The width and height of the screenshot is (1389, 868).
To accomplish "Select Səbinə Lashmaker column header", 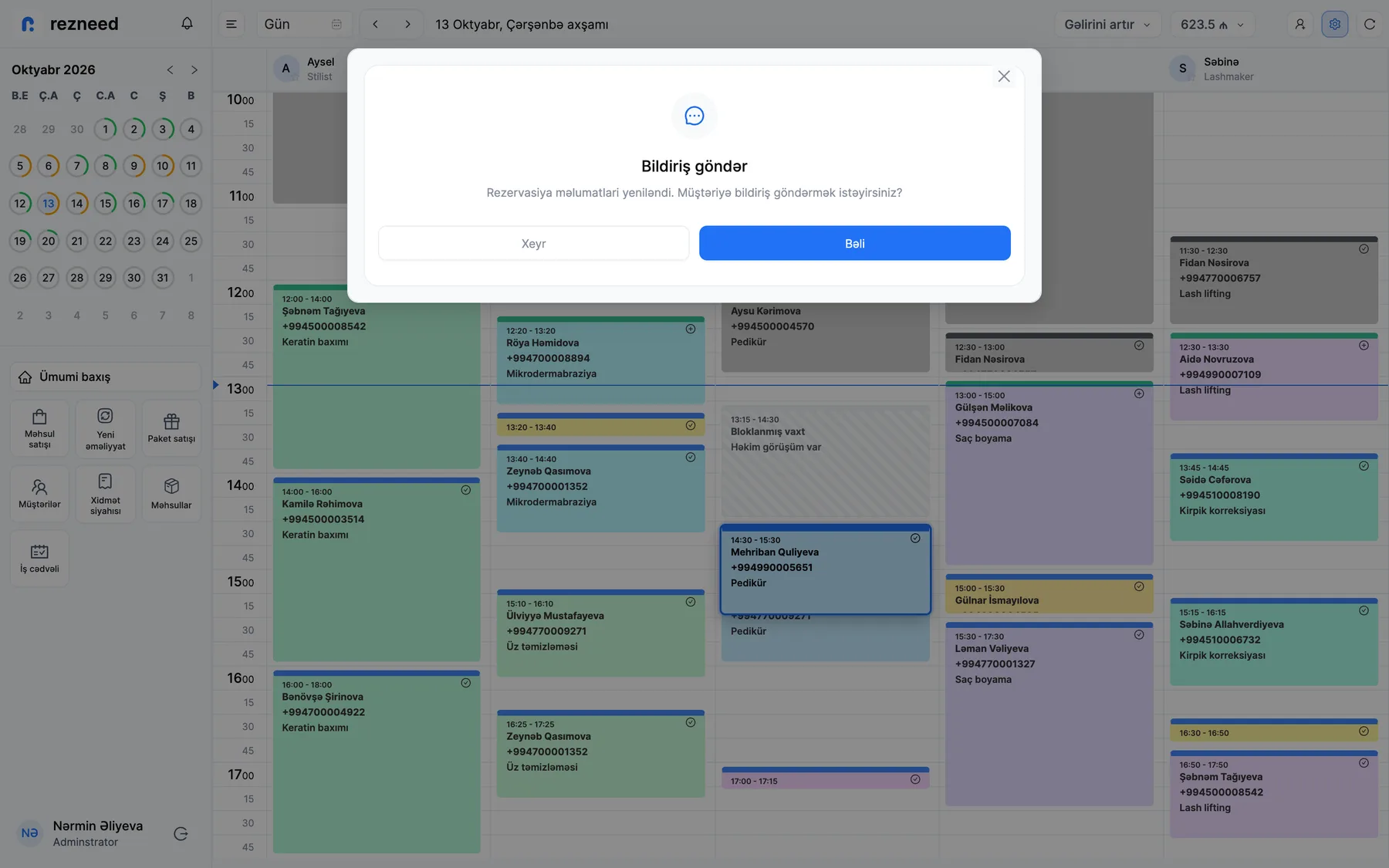I will 1212,69.
